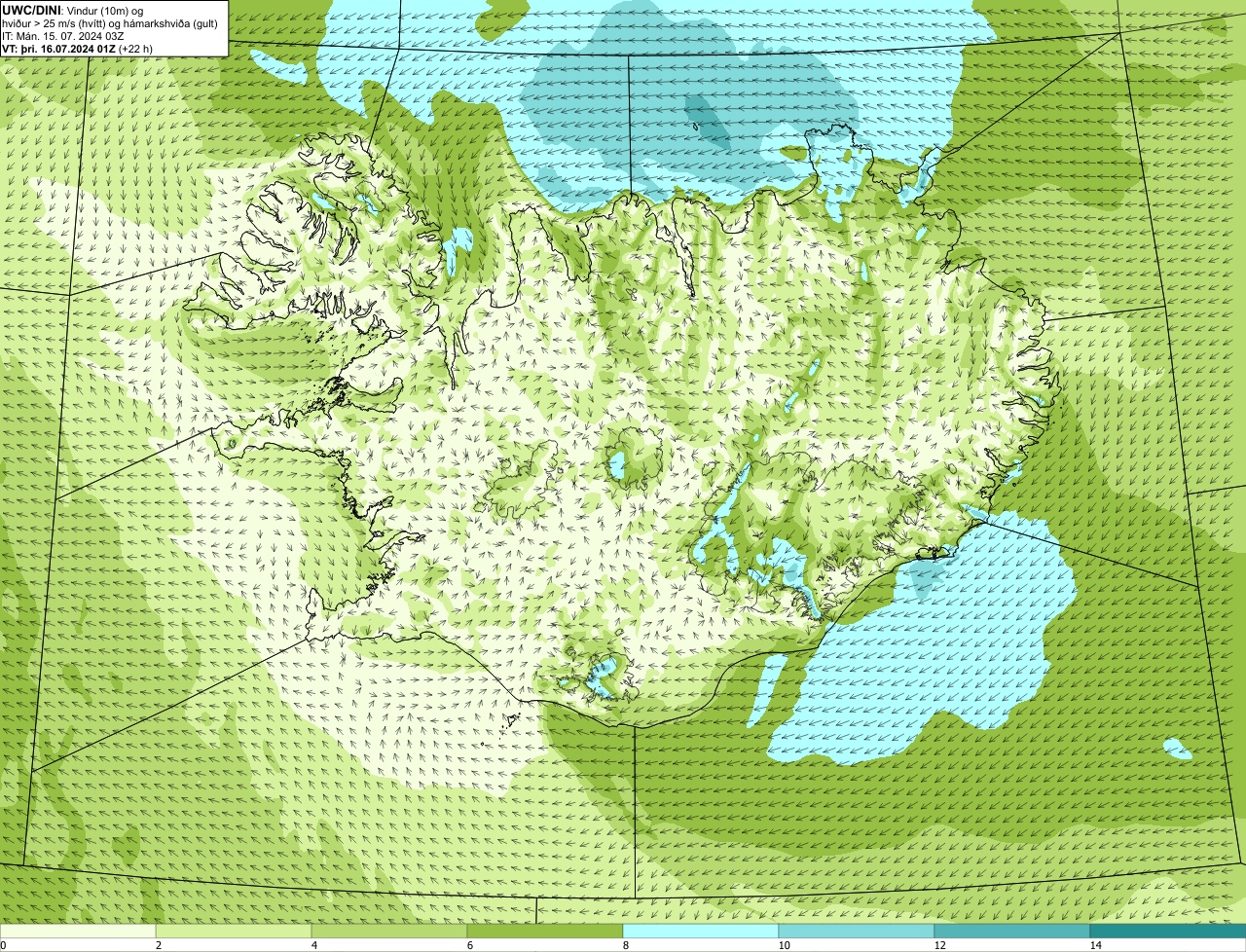This screenshot has width=1246, height=952.
Task: Click the title text "UWC/DINI: Vindur (10m) og"
Action: tap(73, 10)
